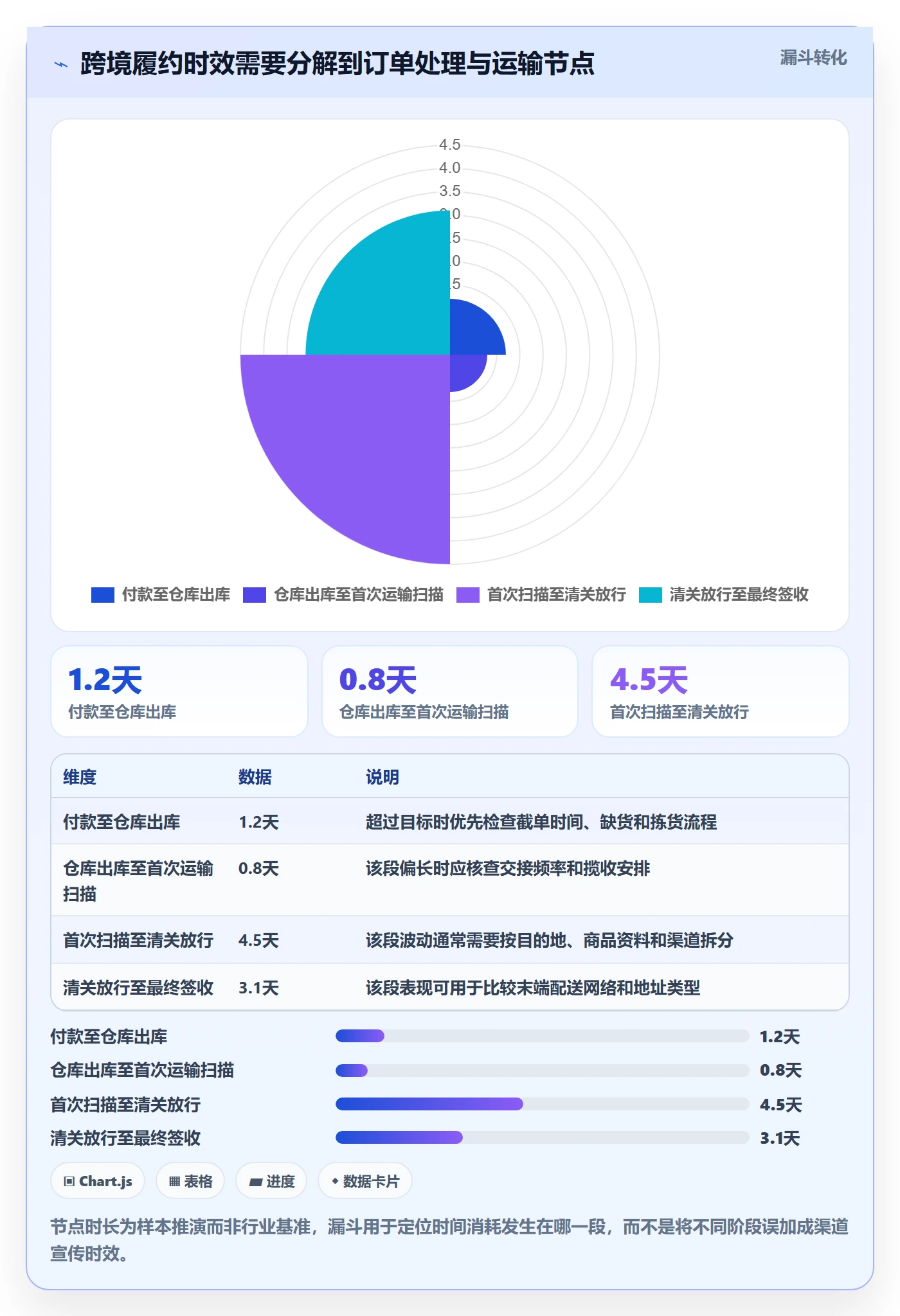Click legend label 清关放行至最终签收

[x=739, y=595]
